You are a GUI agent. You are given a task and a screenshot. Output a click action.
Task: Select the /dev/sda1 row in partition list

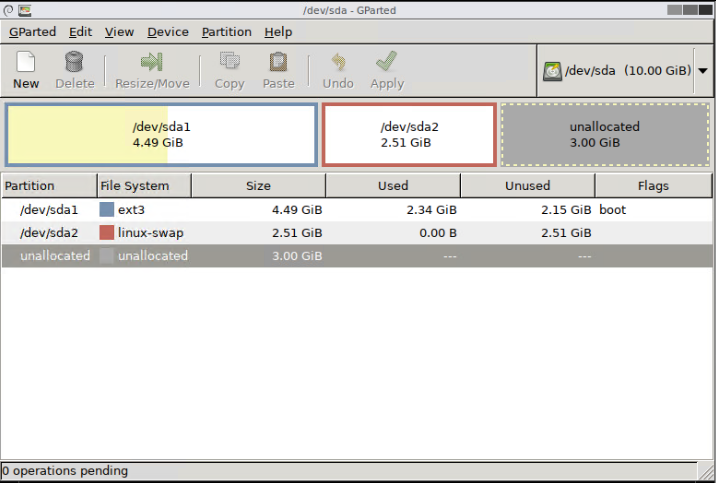tap(357, 210)
